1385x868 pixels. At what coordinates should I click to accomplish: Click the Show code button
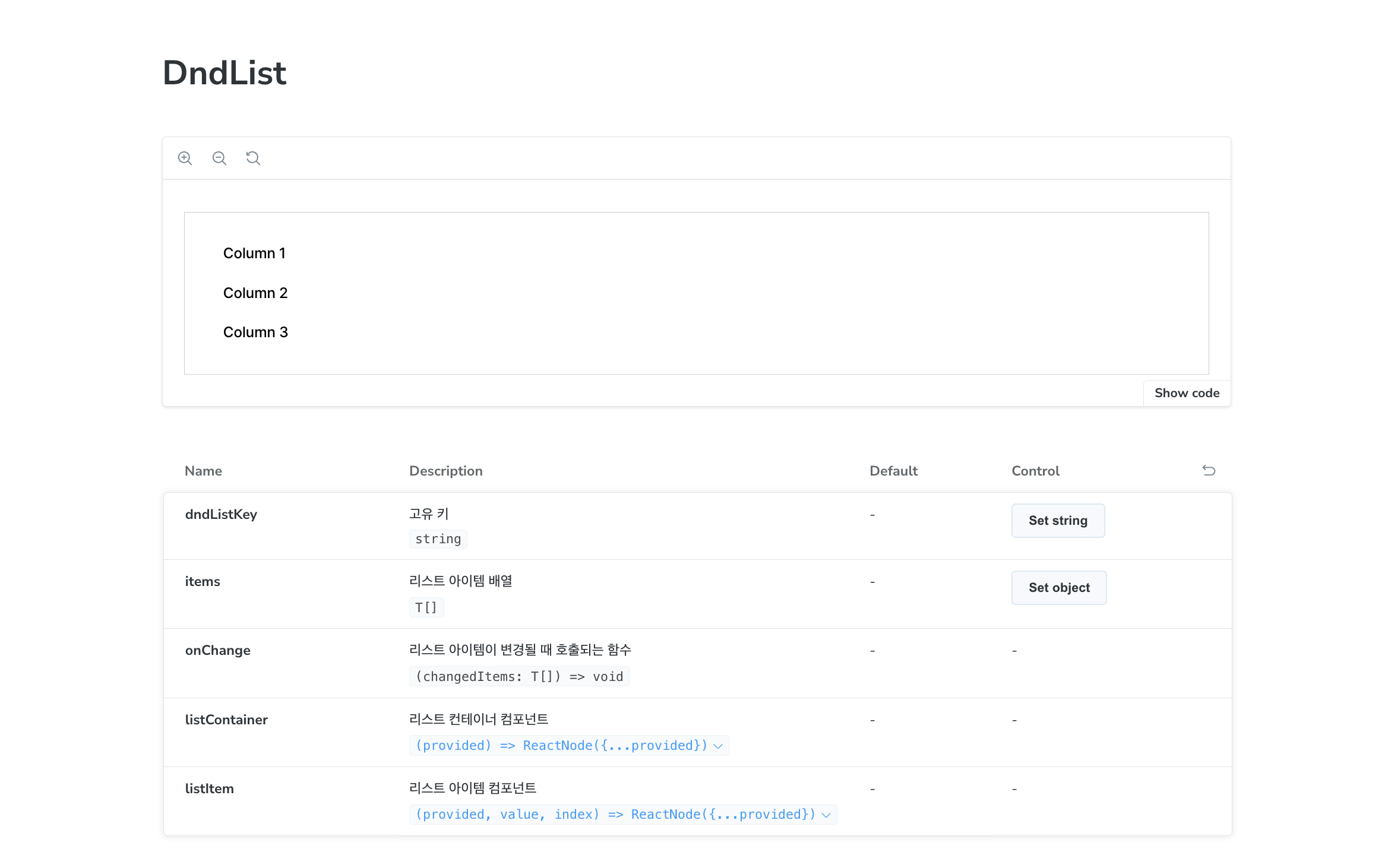[1186, 392]
